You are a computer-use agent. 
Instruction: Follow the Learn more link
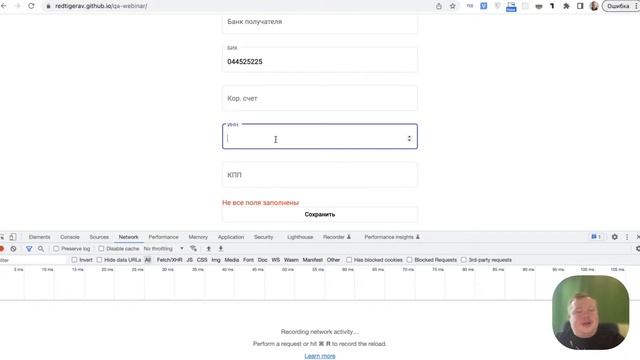320,356
